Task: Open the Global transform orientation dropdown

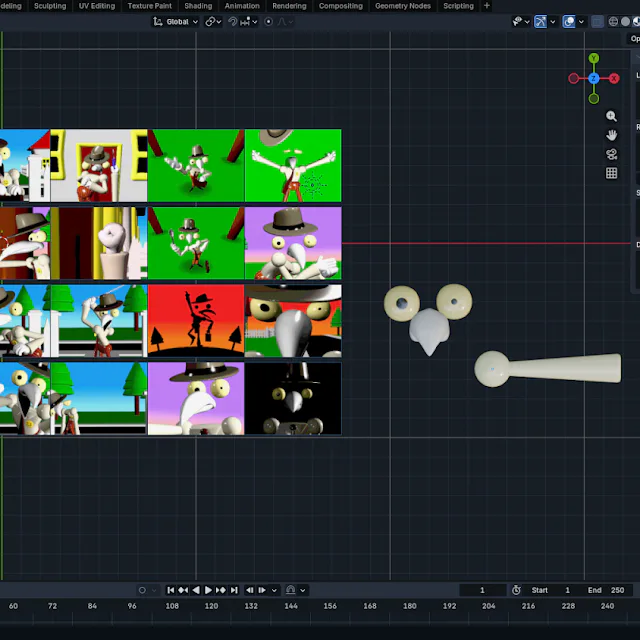Action: [x=176, y=22]
